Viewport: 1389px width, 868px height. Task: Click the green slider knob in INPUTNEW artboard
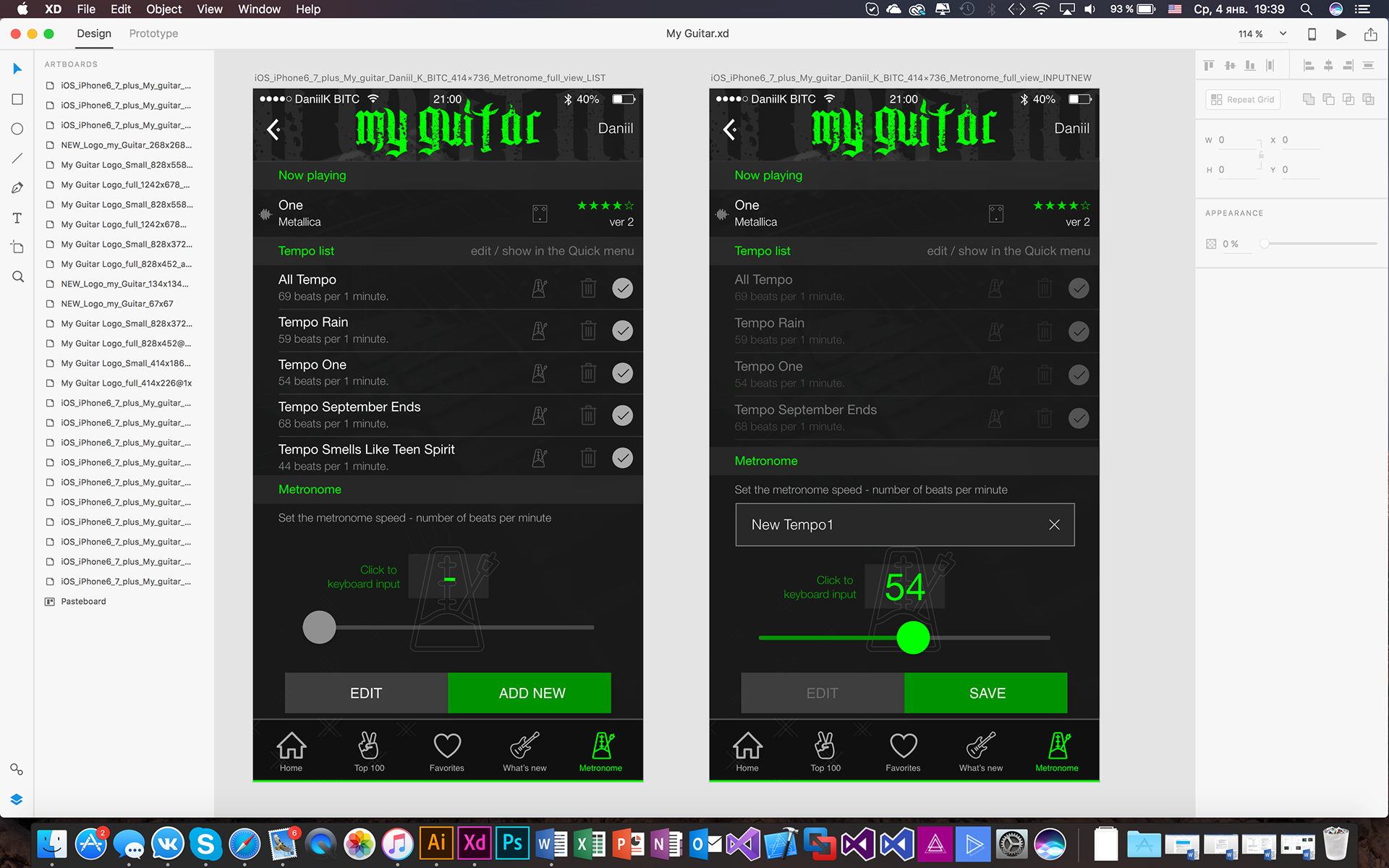pyautogui.click(x=913, y=638)
